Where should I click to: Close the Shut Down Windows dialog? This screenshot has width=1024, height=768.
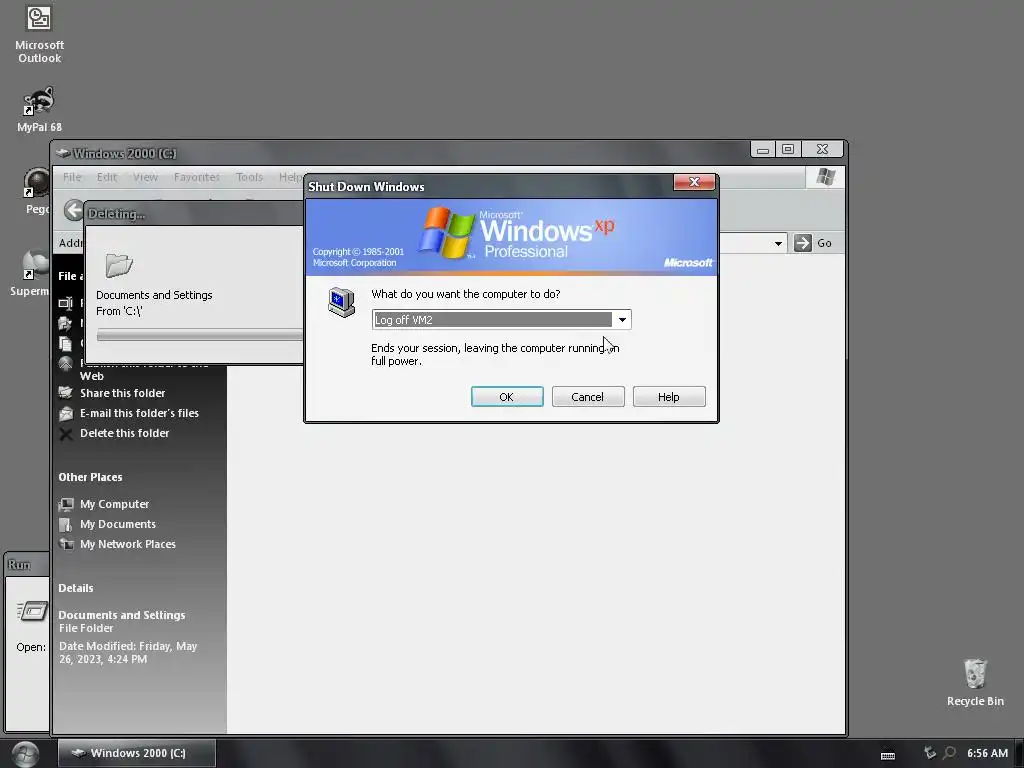[694, 182]
